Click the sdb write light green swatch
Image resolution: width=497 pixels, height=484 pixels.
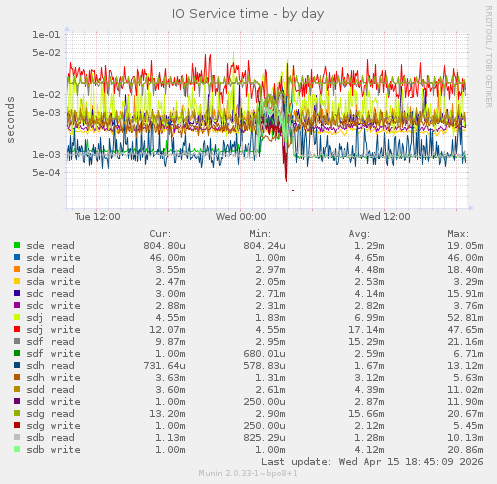pyautogui.click(x=17, y=449)
